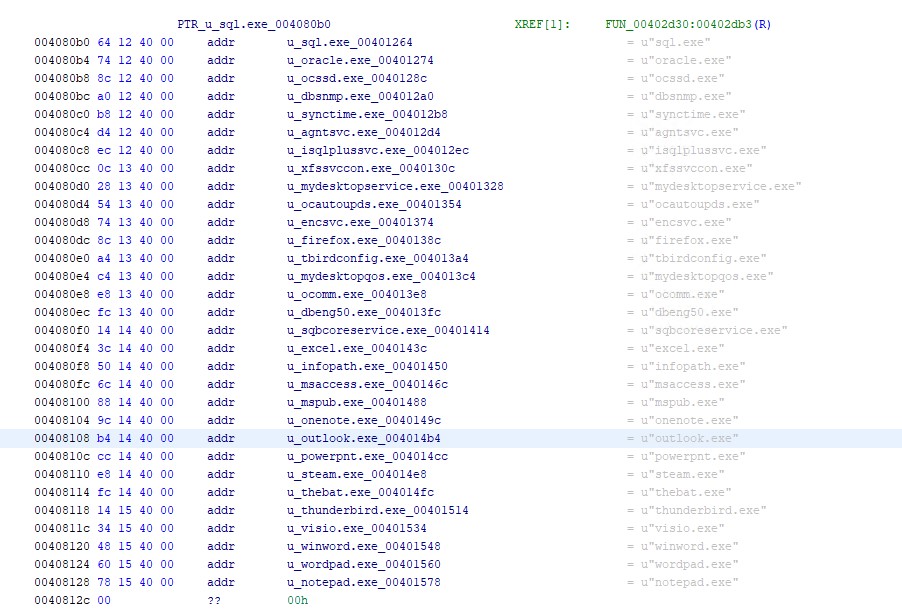Click the u_powerpnt.exe_004014cc operand
Screen dimensions: 902x612
[370, 456]
